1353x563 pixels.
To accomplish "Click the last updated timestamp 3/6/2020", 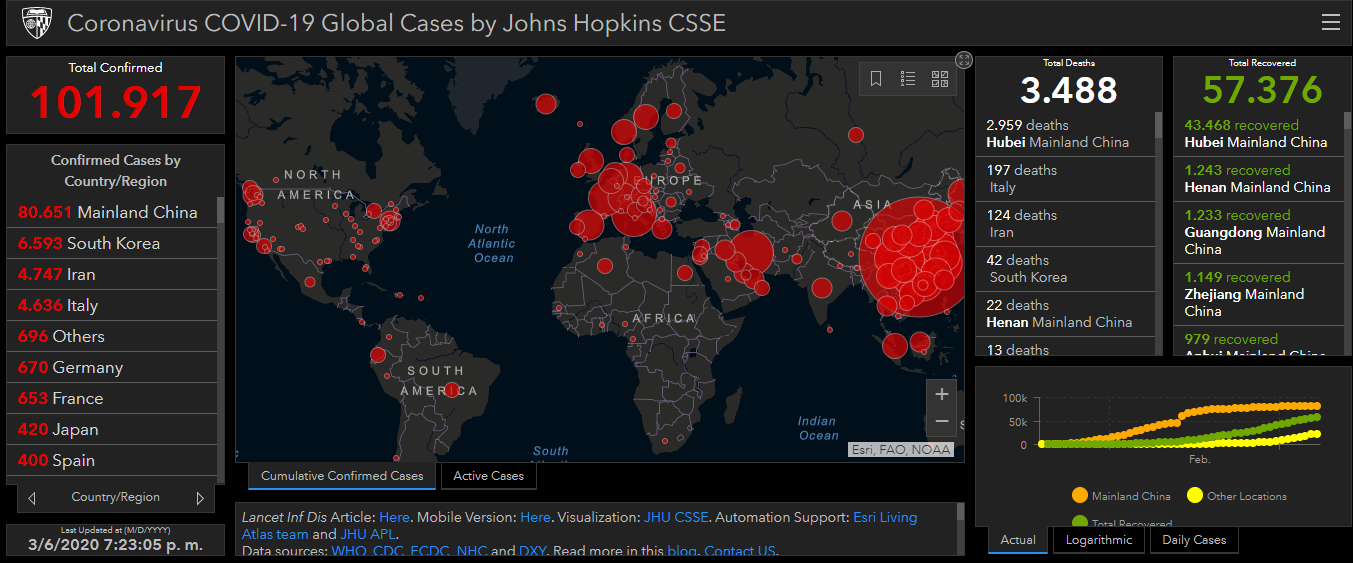I will point(115,545).
